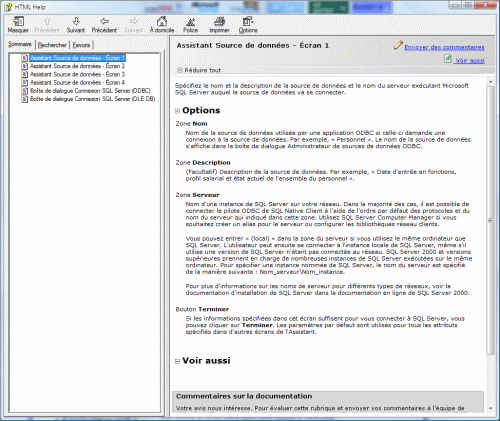Select Assistant Source de données - Écran 4
The height and width of the screenshot is (421, 500).
77,82
